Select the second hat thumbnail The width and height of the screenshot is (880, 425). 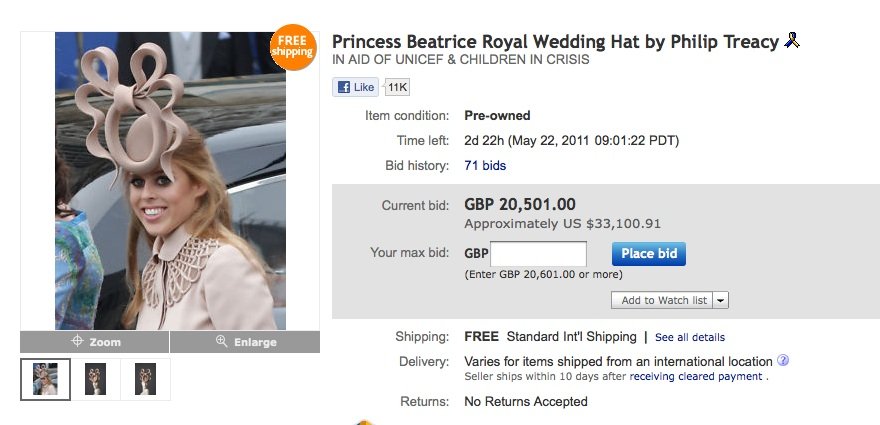[95, 379]
